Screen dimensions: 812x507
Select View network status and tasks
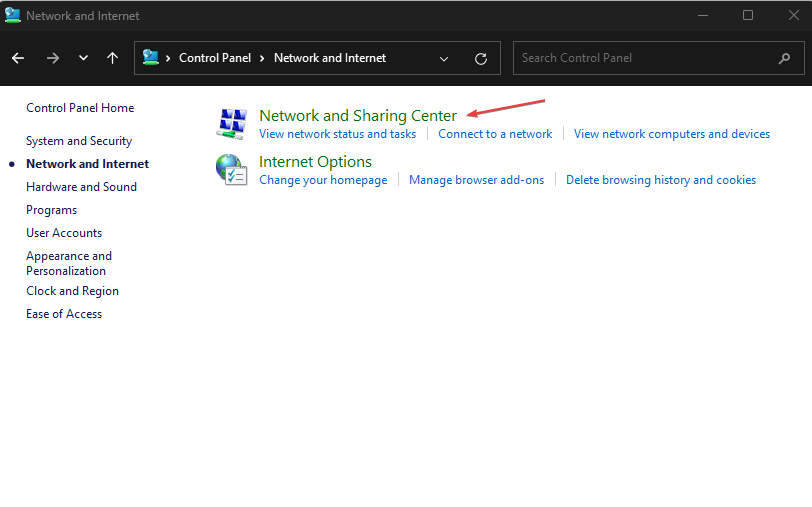[x=337, y=134]
